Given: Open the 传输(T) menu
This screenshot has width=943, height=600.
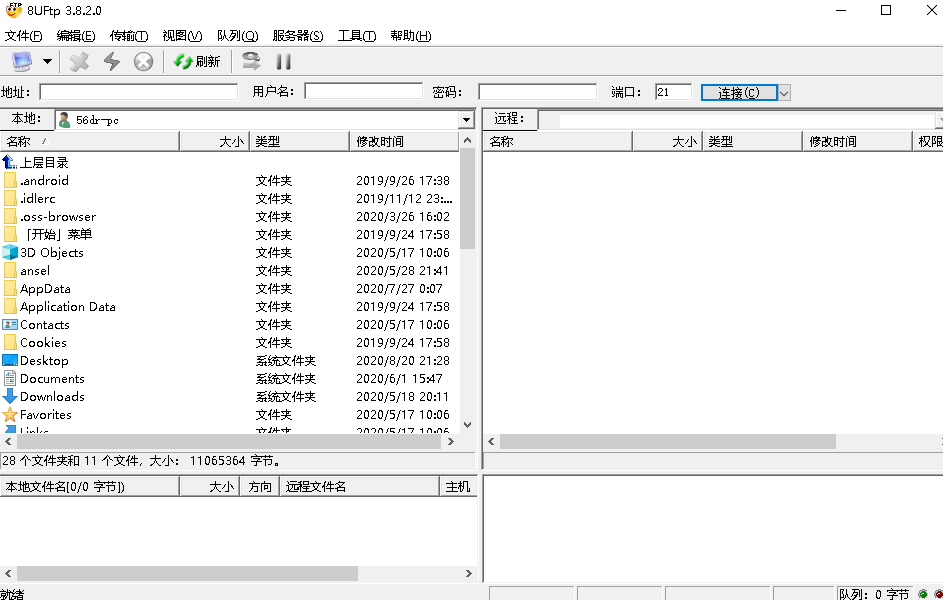Looking at the screenshot, I should [129, 35].
